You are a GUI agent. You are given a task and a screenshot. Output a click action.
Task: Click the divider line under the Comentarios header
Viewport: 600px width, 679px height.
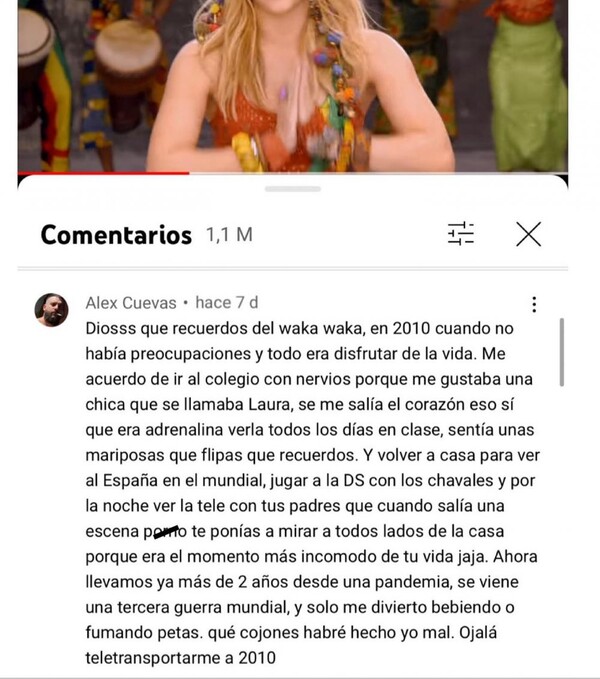click(293, 269)
